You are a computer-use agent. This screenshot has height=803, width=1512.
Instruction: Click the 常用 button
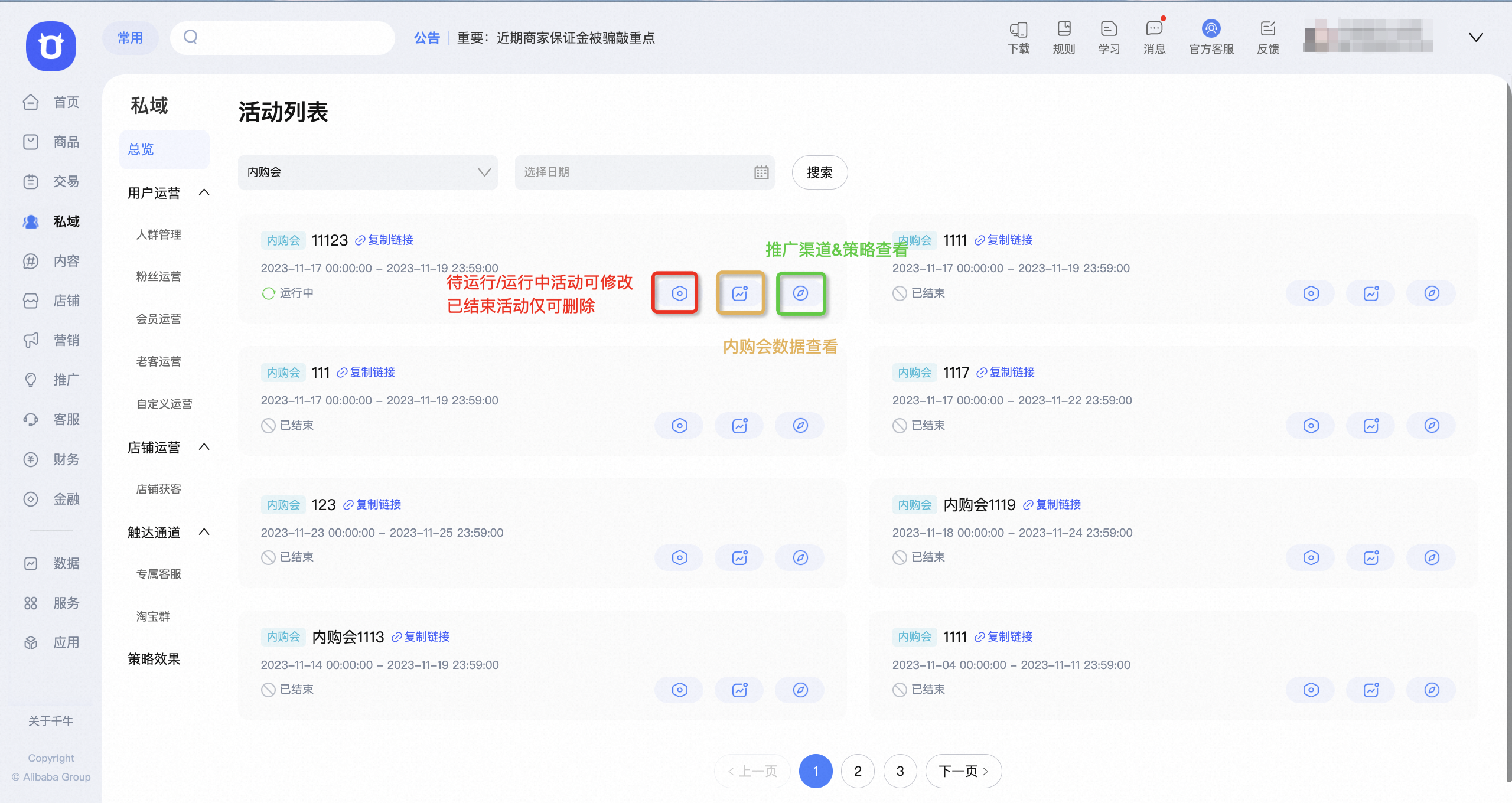[x=131, y=38]
